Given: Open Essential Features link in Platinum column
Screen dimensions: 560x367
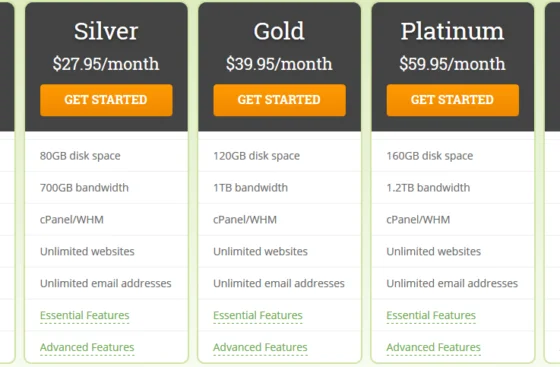Looking at the screenshot, I should [431, 316].
